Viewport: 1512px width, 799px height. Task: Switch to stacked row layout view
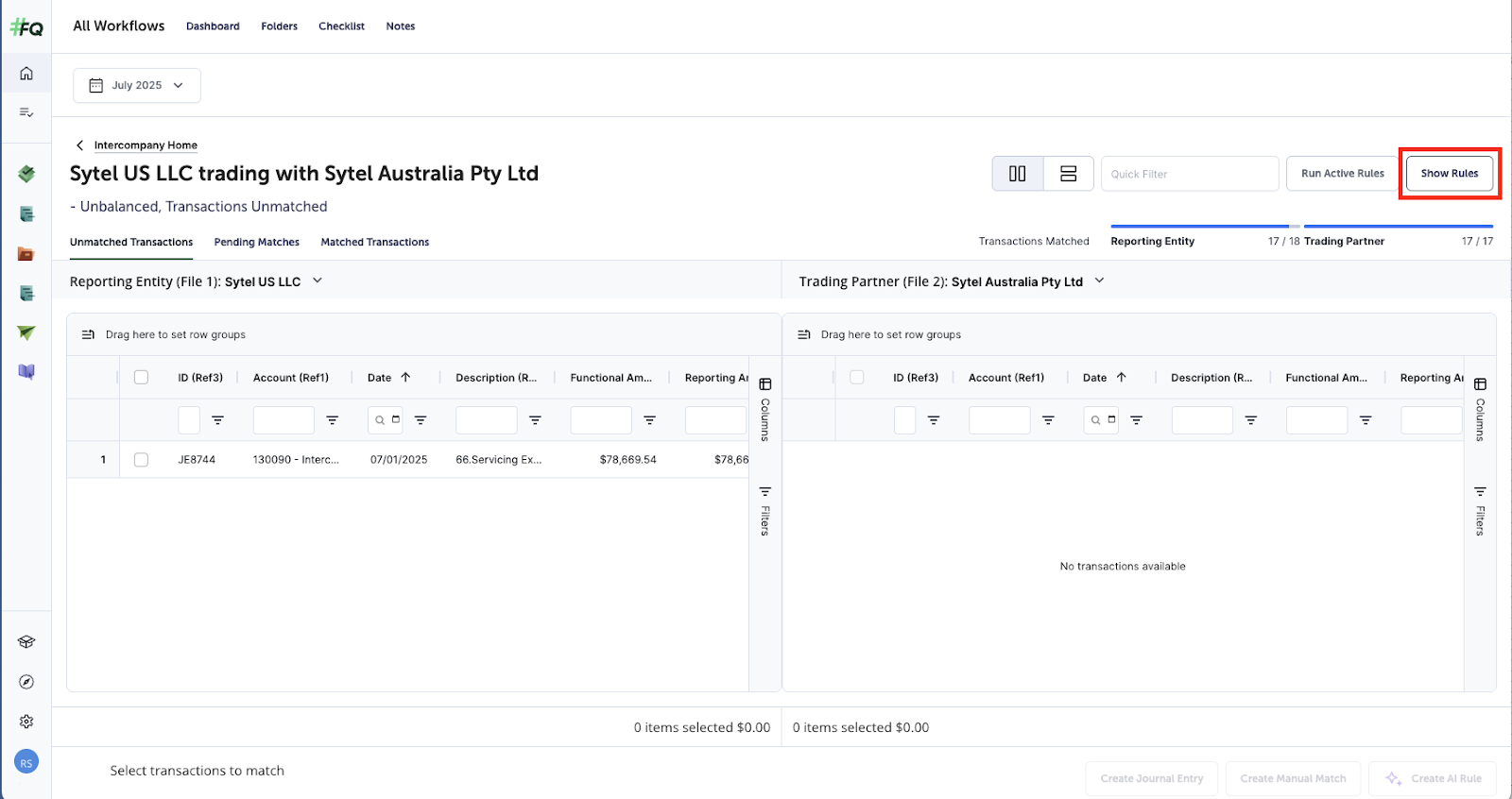[x=1068, y=174]
